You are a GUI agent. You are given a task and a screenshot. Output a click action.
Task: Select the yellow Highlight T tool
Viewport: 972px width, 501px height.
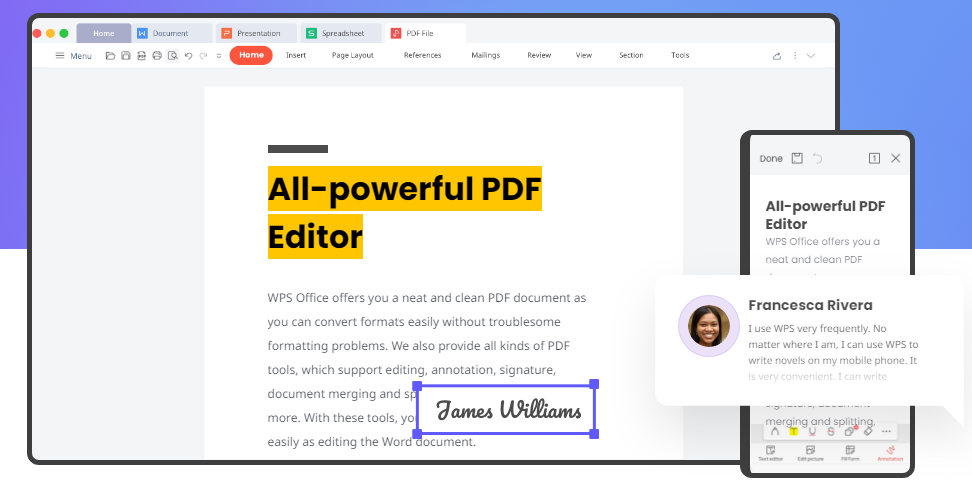coord(793,432)
